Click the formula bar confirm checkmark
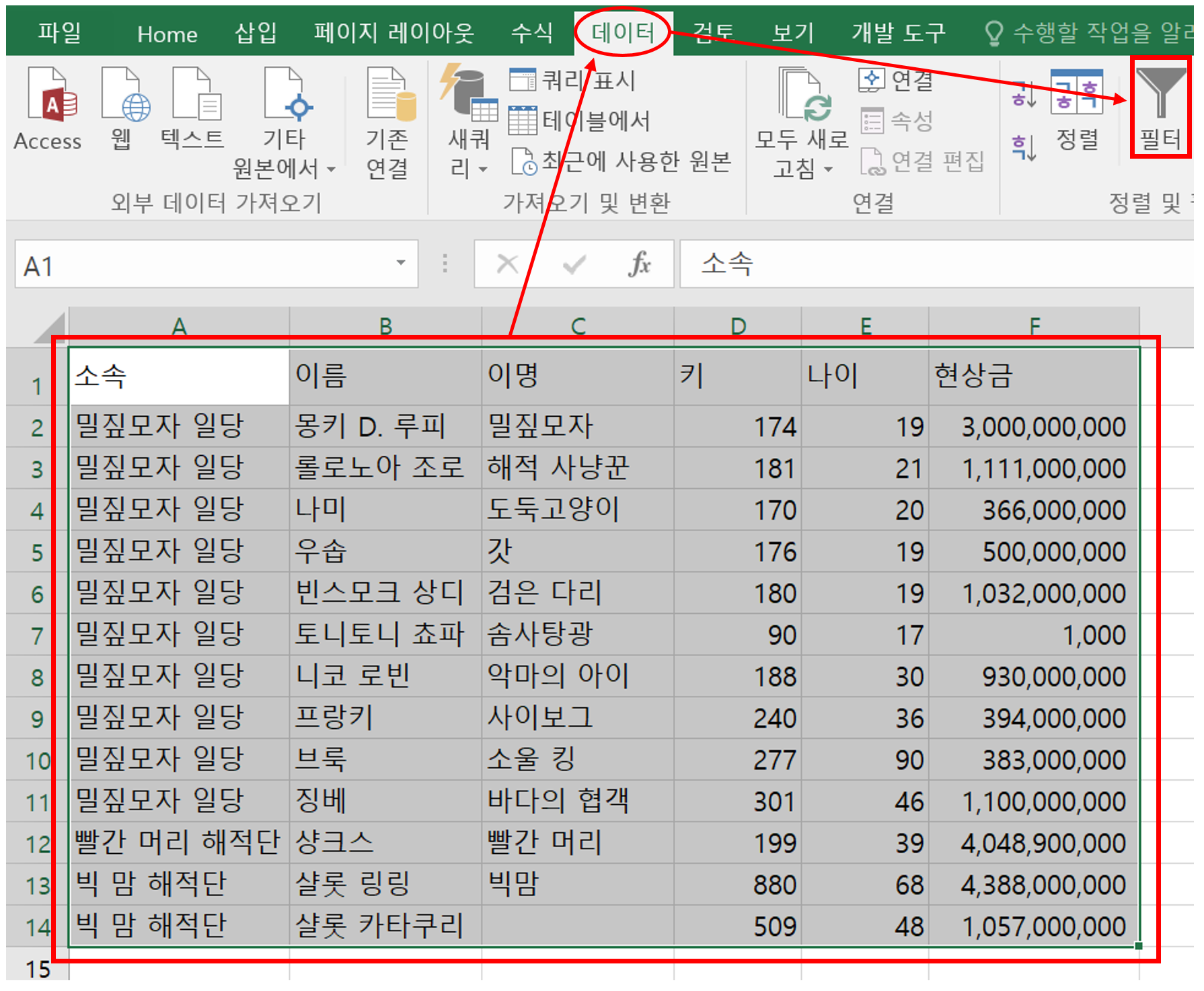 click(574, 265)
